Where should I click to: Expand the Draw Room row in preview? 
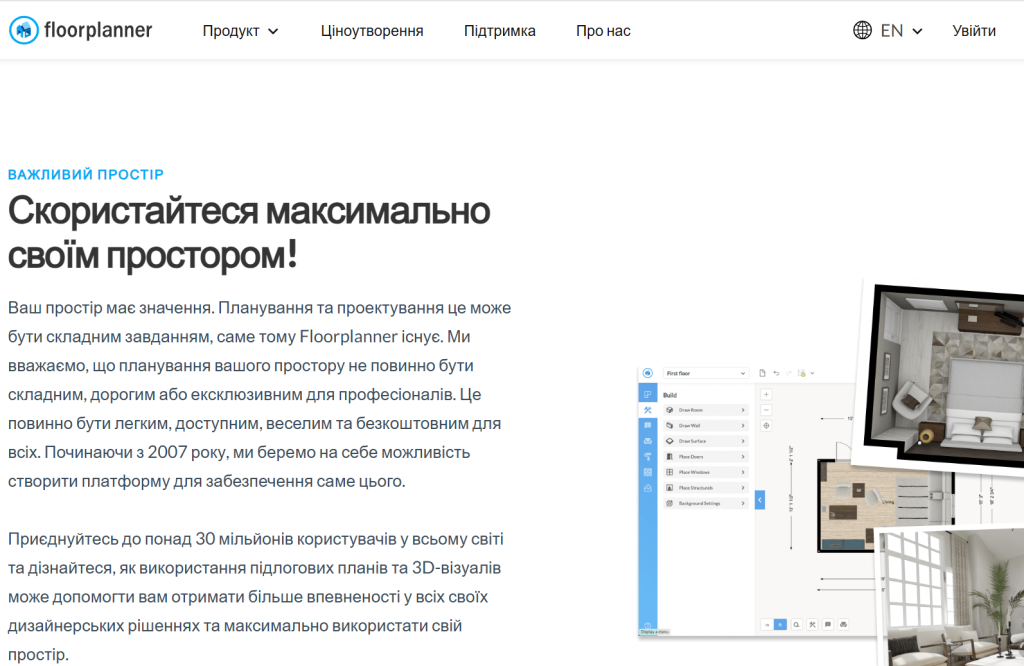[x=705, y=410]
